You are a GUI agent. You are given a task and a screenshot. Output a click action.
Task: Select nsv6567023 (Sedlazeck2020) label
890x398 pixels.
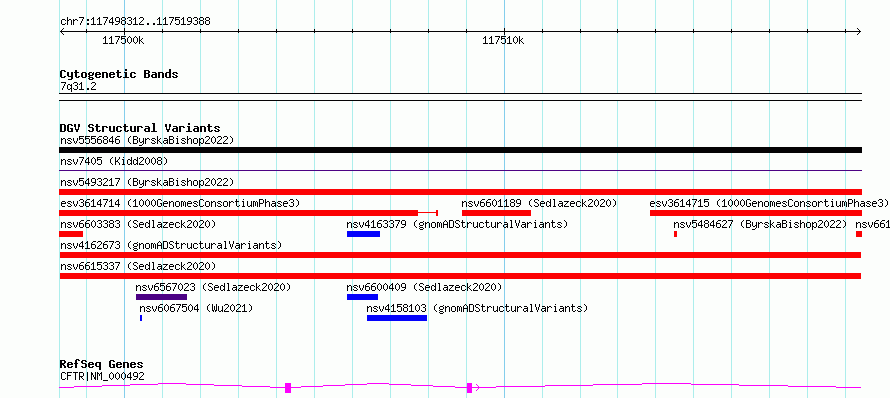point(213,287)
